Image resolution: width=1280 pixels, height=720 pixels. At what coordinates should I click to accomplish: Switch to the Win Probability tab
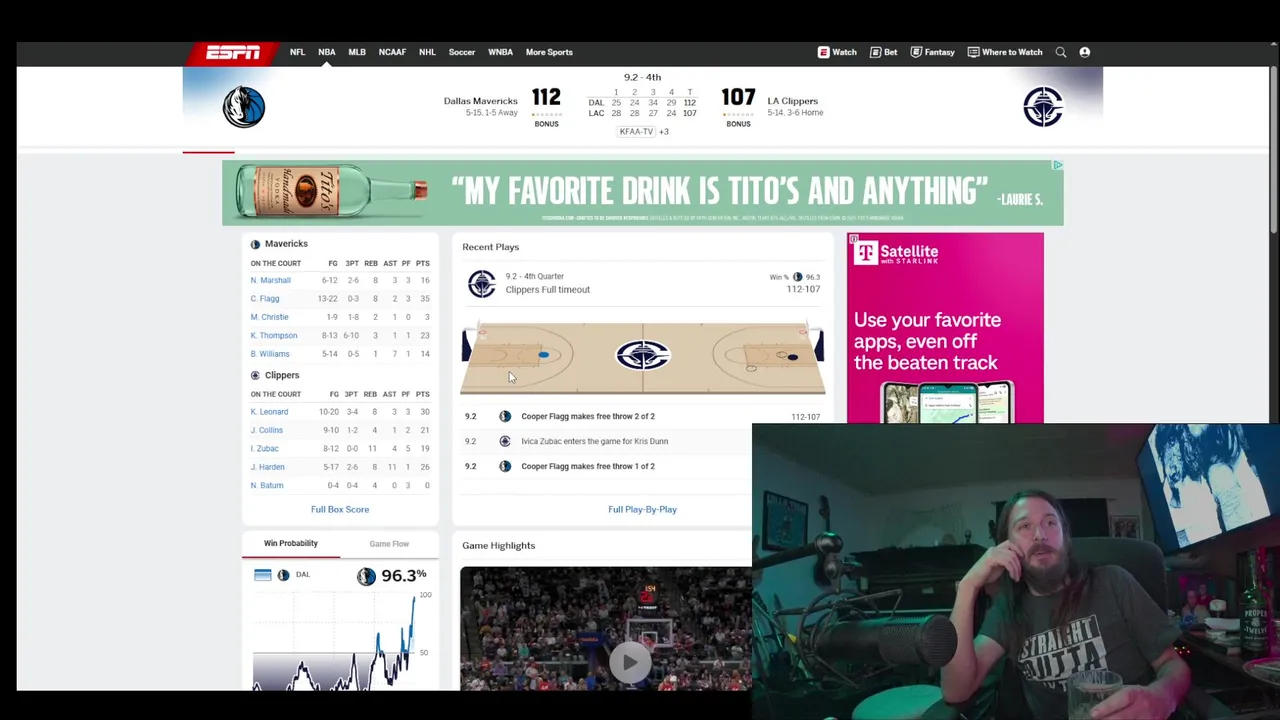[x=291, y=543]
